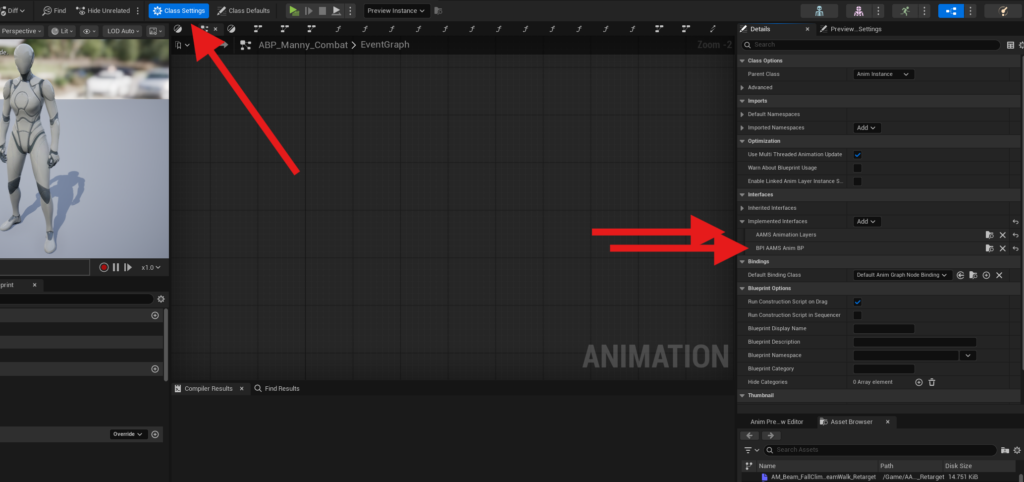Enable Warn About Blueprint Usage checkbox

coord(858,168)
